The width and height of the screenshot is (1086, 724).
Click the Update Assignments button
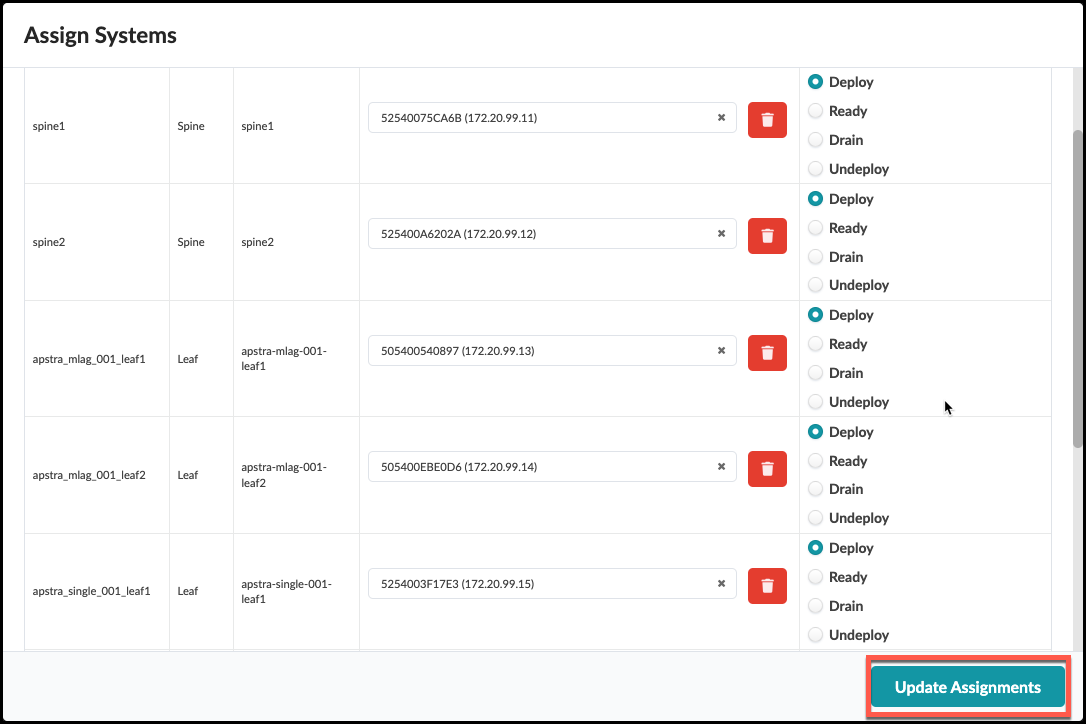965,687
